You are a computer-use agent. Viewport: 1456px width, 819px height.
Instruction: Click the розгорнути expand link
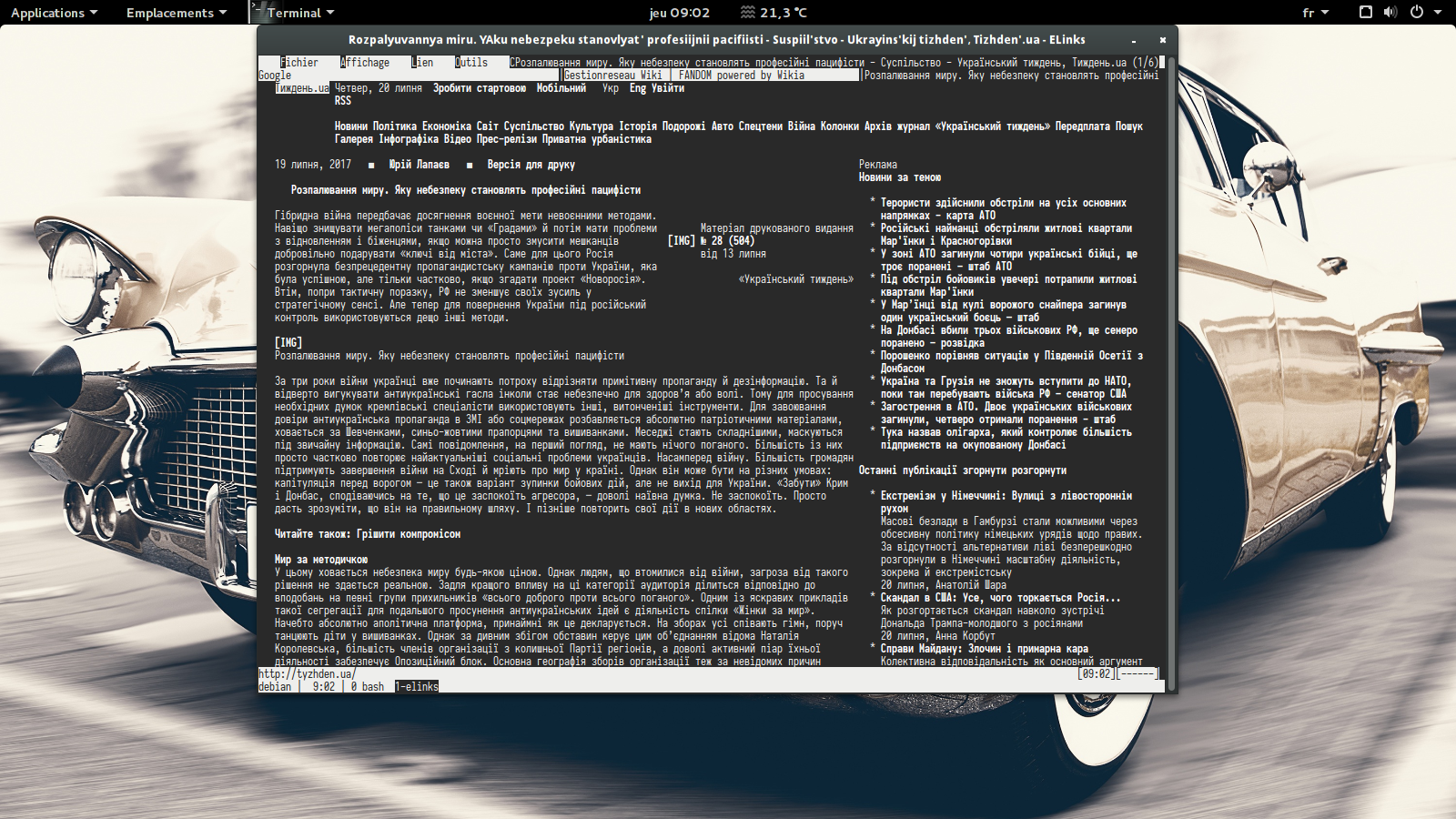pyautogui.click(x=1039, y=470)
